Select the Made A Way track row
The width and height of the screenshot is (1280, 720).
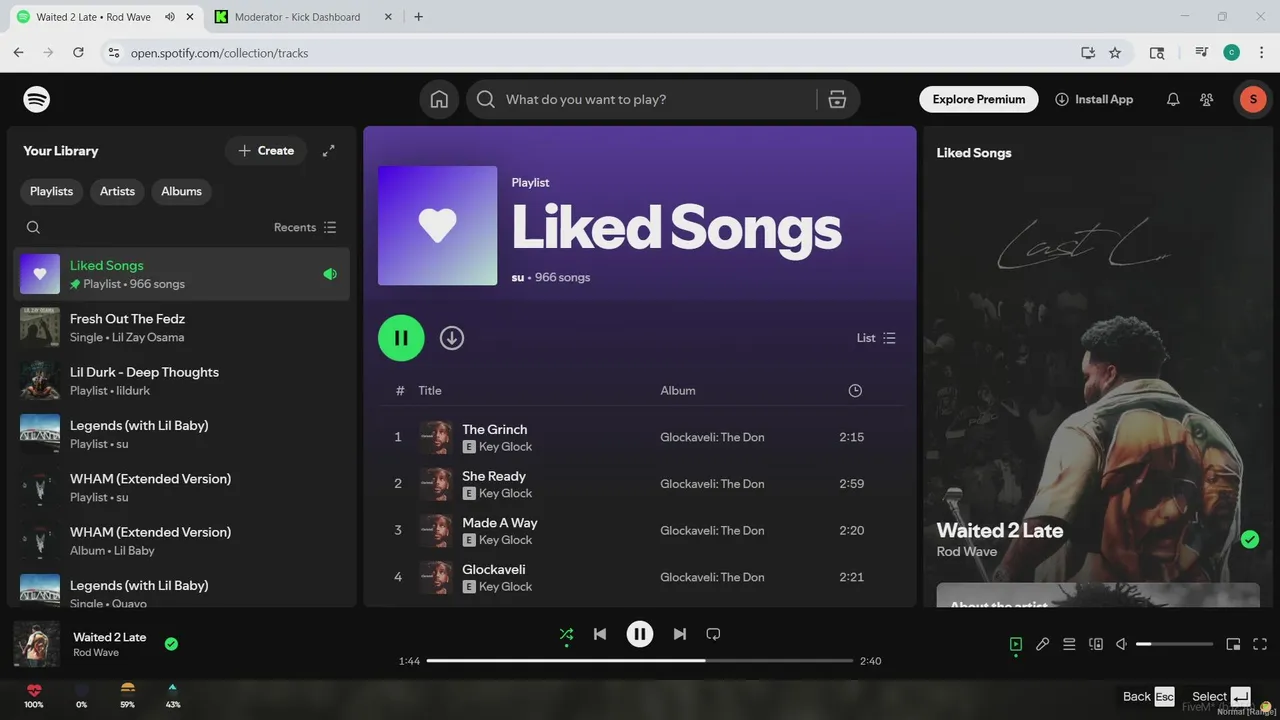[x=641, y=530]
